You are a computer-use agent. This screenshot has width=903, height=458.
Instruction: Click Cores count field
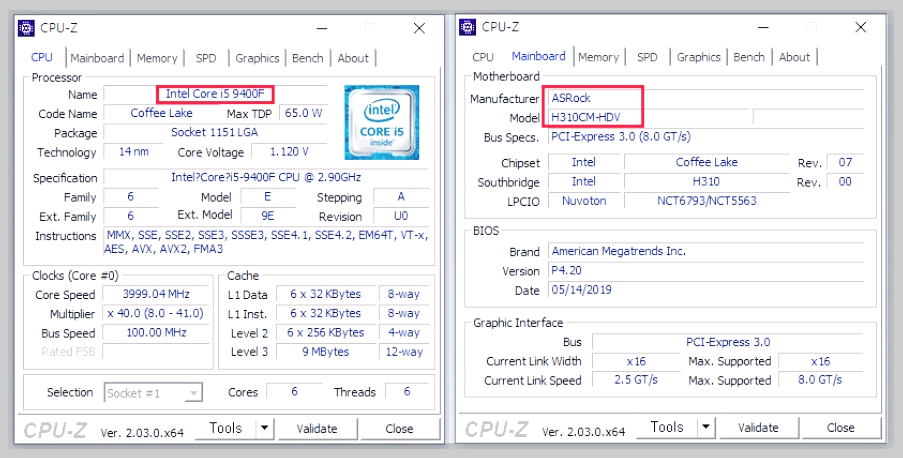click(294, 392)
